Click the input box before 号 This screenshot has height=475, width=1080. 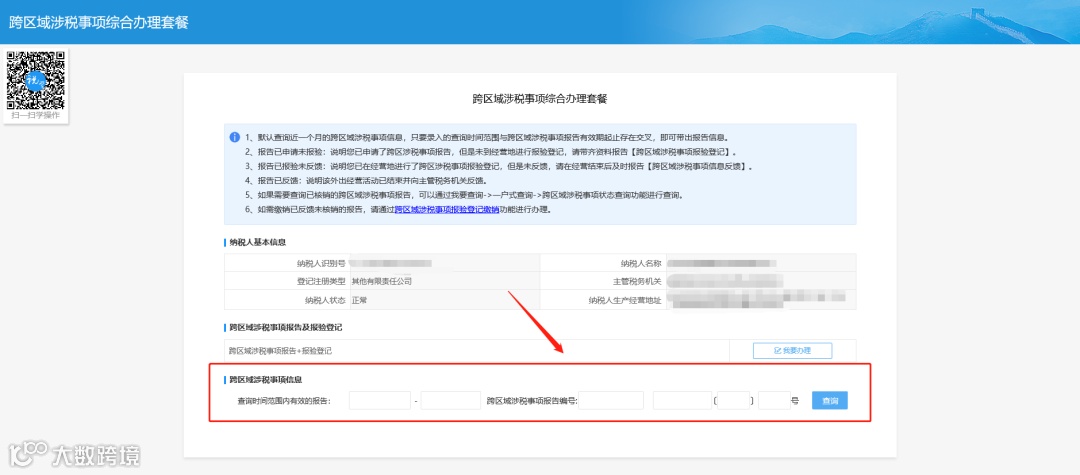click(774, 401)
